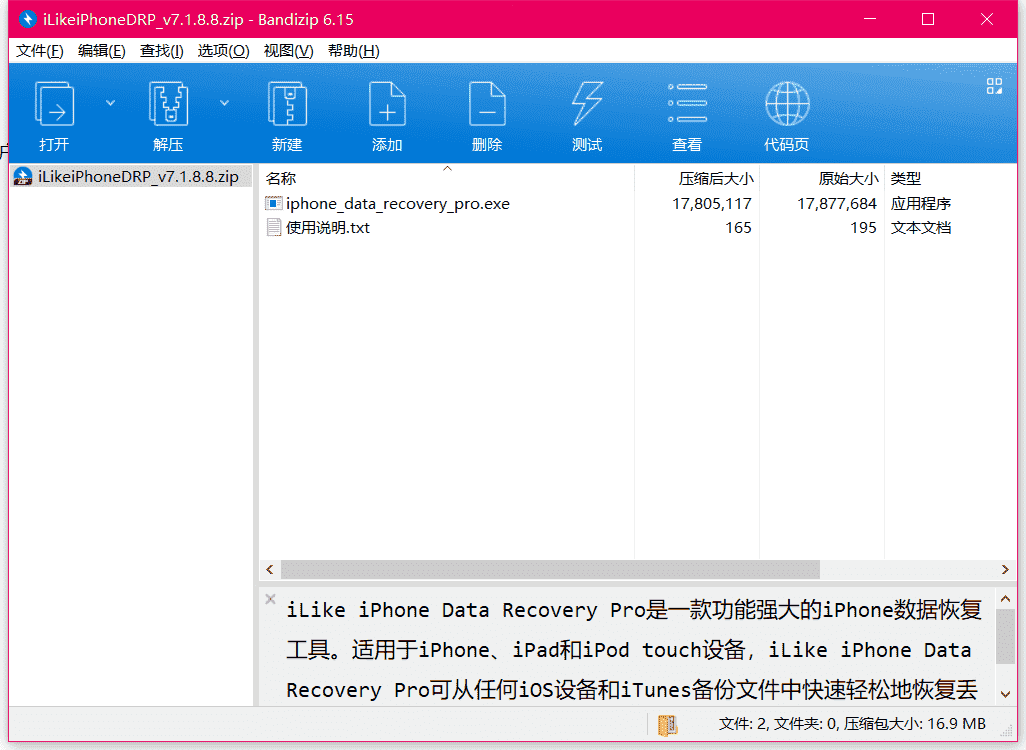Maximize the Bandizip window
This screenshot has height=750, width=1026.
coord(928,19)
